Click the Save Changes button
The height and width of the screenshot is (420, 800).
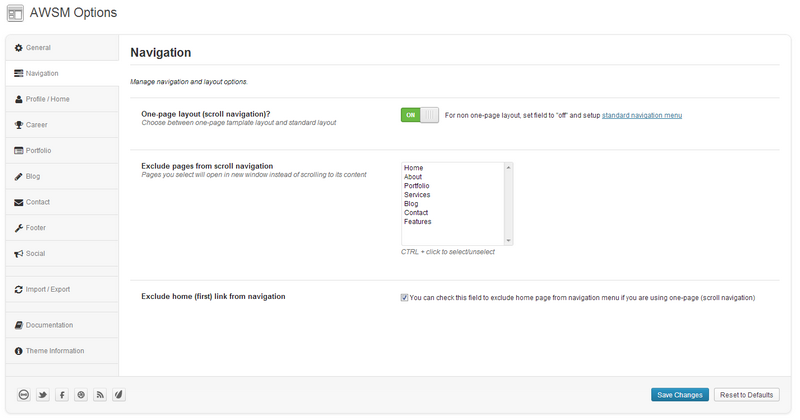[680, 395]
